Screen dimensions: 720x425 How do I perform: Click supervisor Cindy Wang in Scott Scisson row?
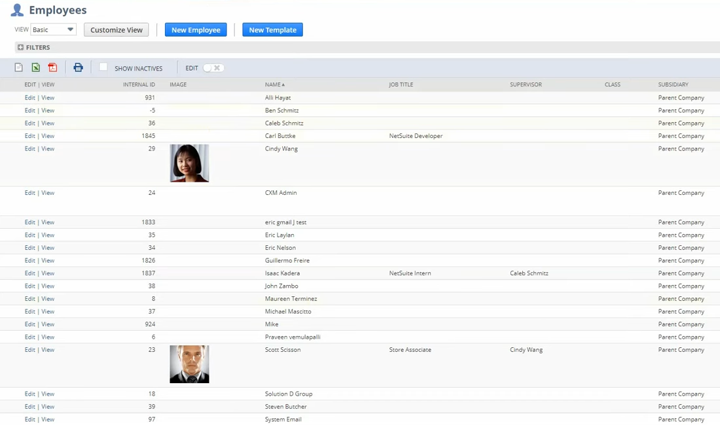[526, 350]
